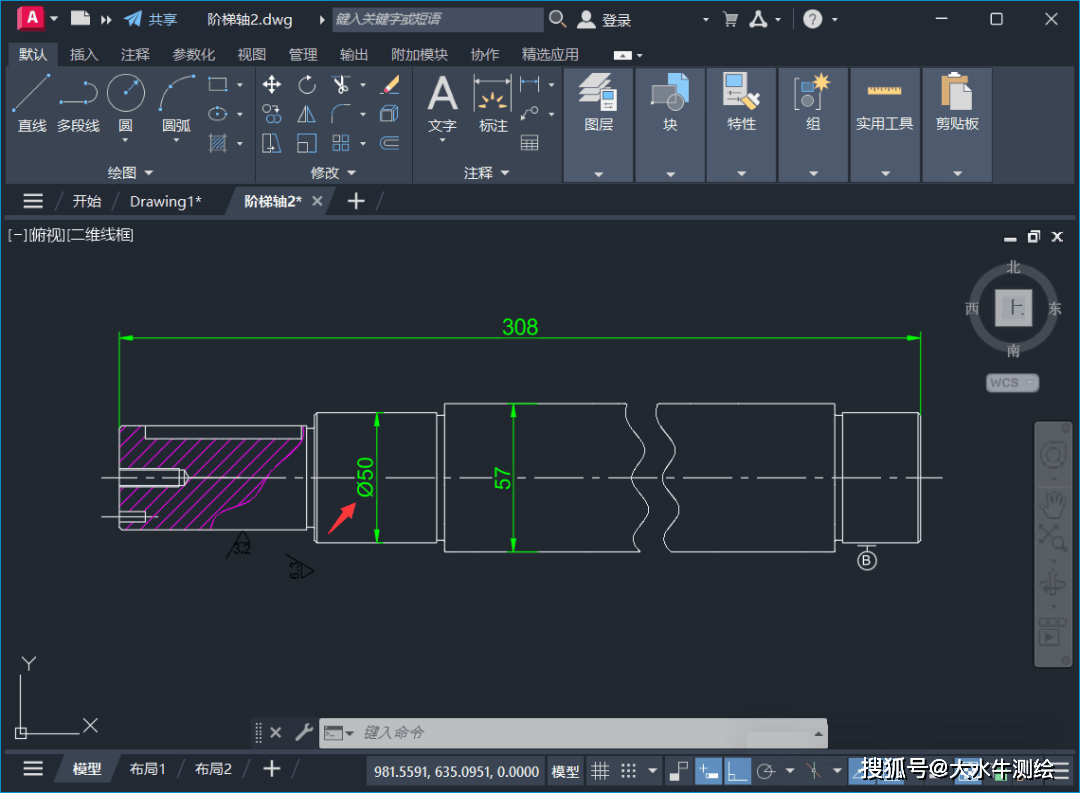This screenshot has height=793, width=1080.
Task: Insert a Table from annotation panel
Action: 530,143
